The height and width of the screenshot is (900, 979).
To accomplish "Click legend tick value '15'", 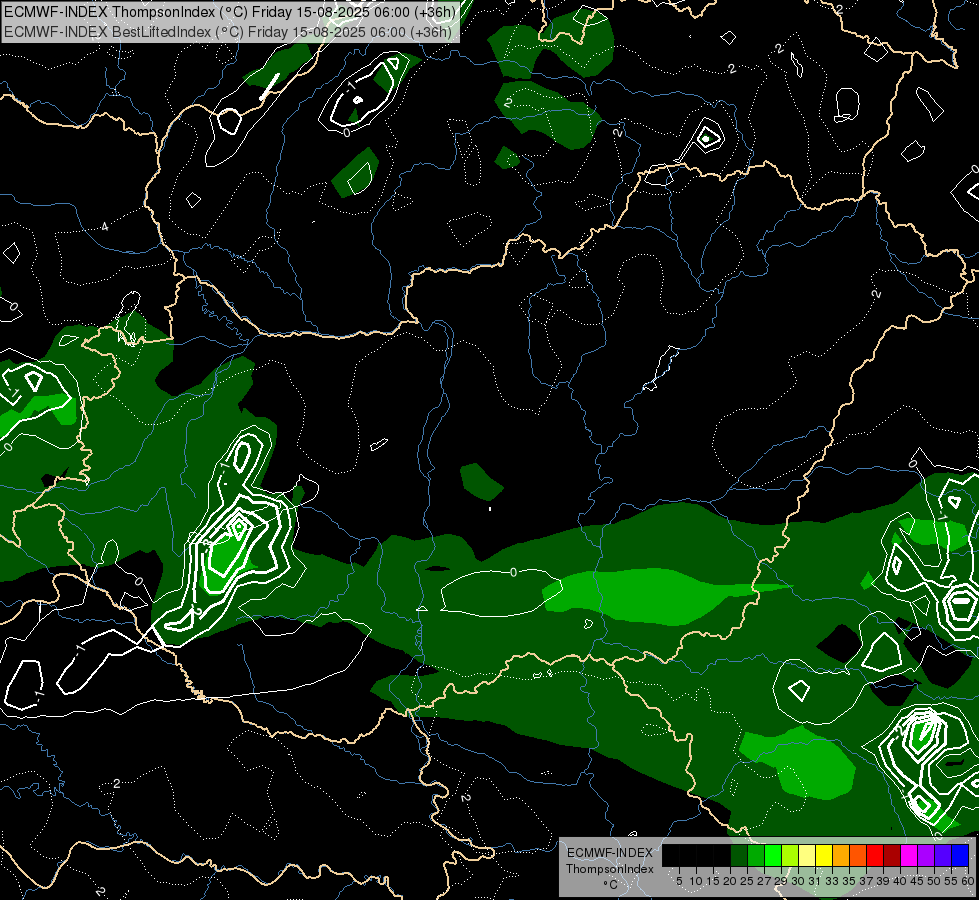I will (x=713, y=881).
